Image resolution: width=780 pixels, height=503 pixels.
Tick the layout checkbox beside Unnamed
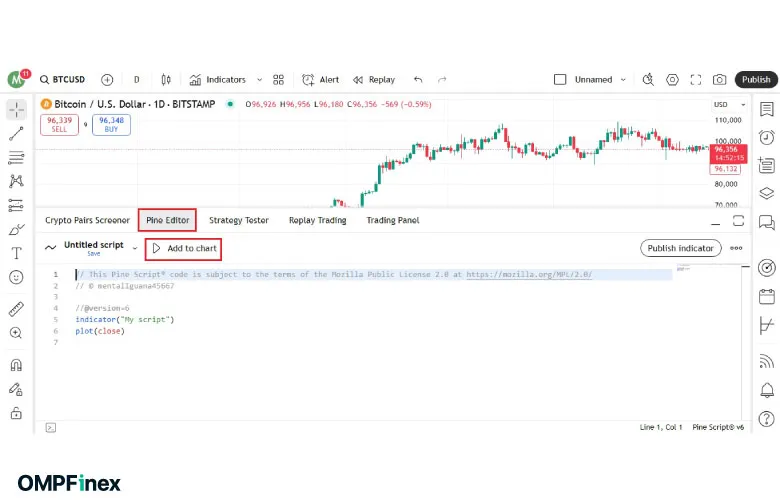(560, 80)
